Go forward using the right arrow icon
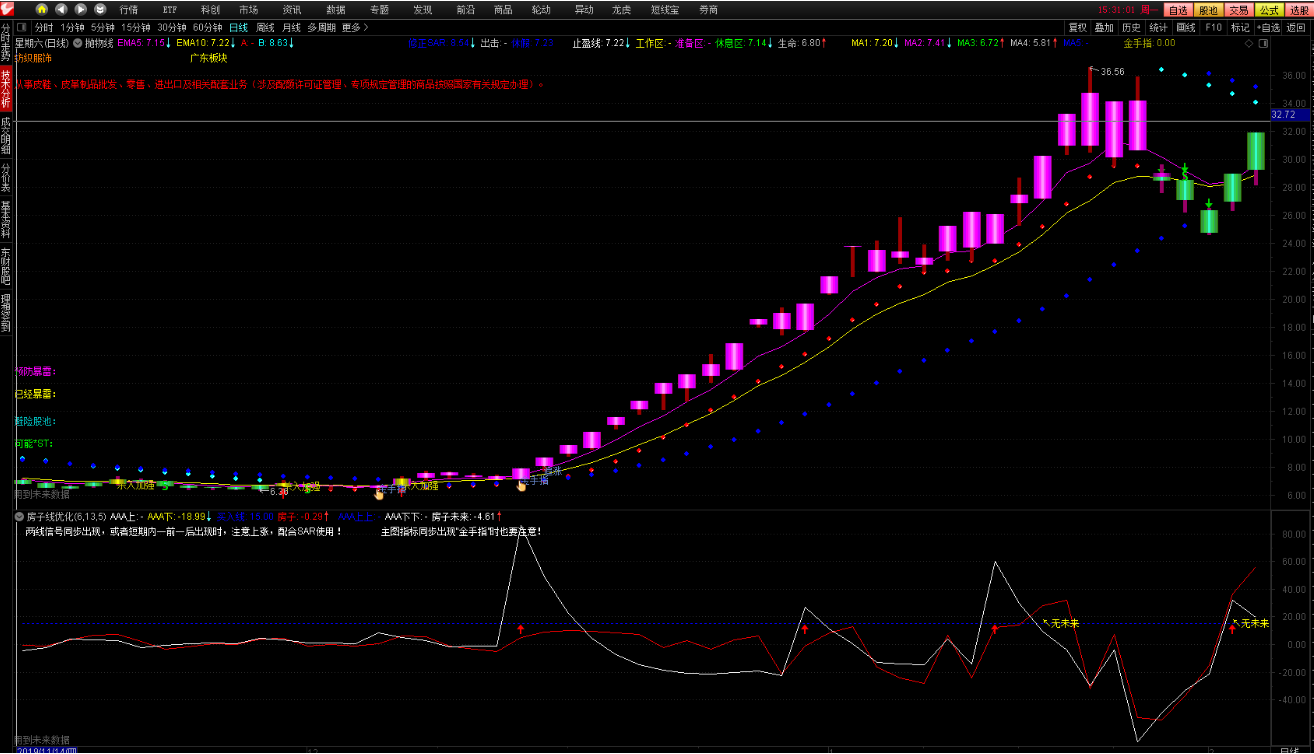 (x=80, y=9)
